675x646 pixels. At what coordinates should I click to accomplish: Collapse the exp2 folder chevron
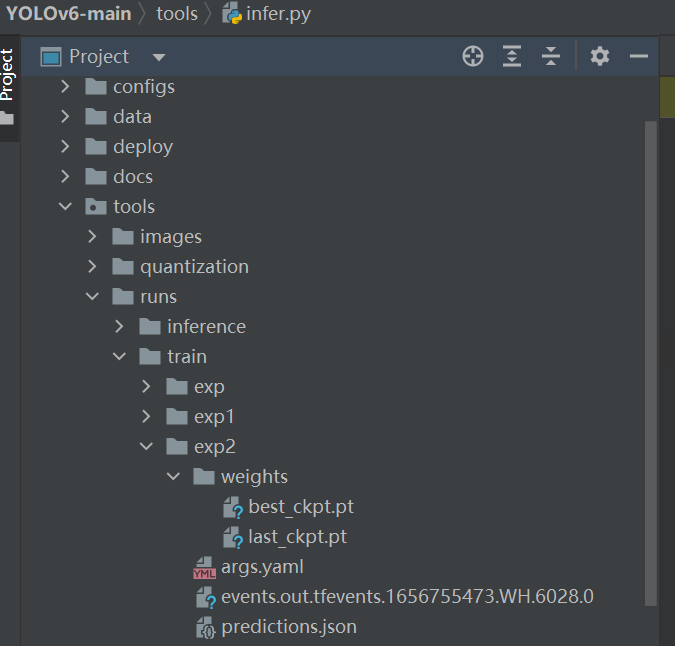point(146,446)
